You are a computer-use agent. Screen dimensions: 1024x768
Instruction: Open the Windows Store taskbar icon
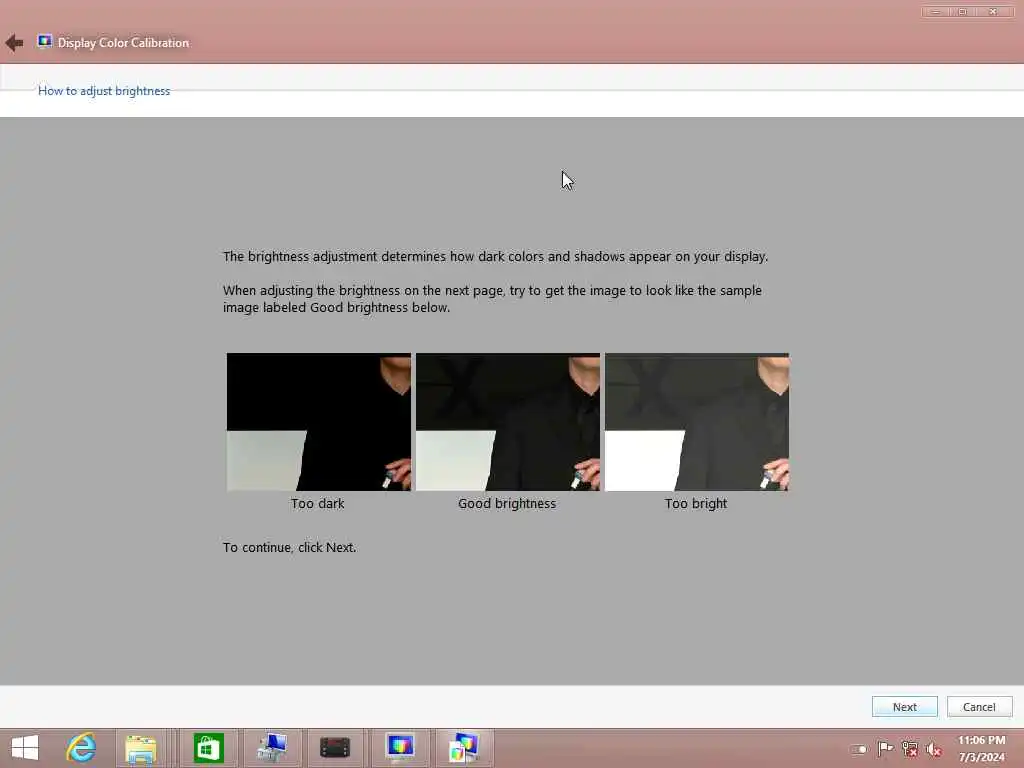click(208, 748)
